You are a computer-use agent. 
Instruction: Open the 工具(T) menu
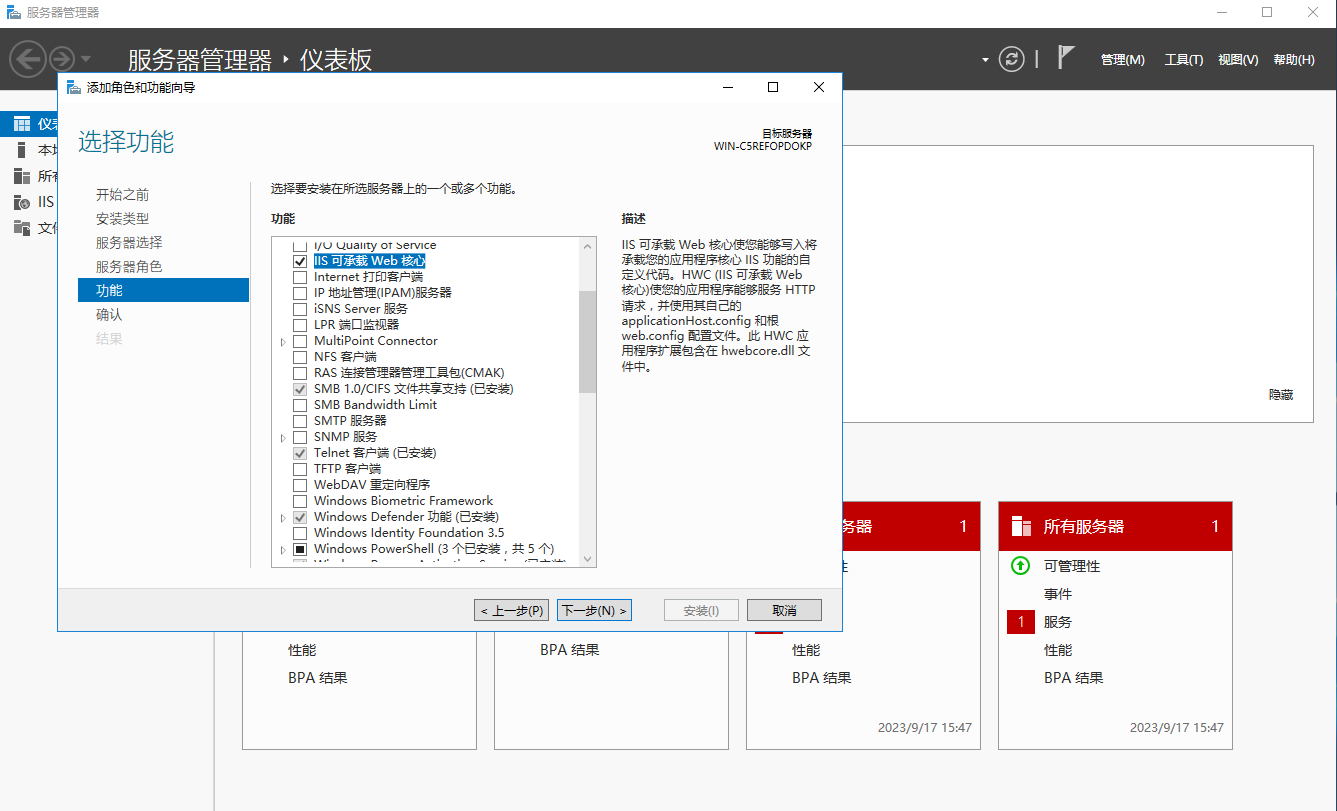point(1183,60)
